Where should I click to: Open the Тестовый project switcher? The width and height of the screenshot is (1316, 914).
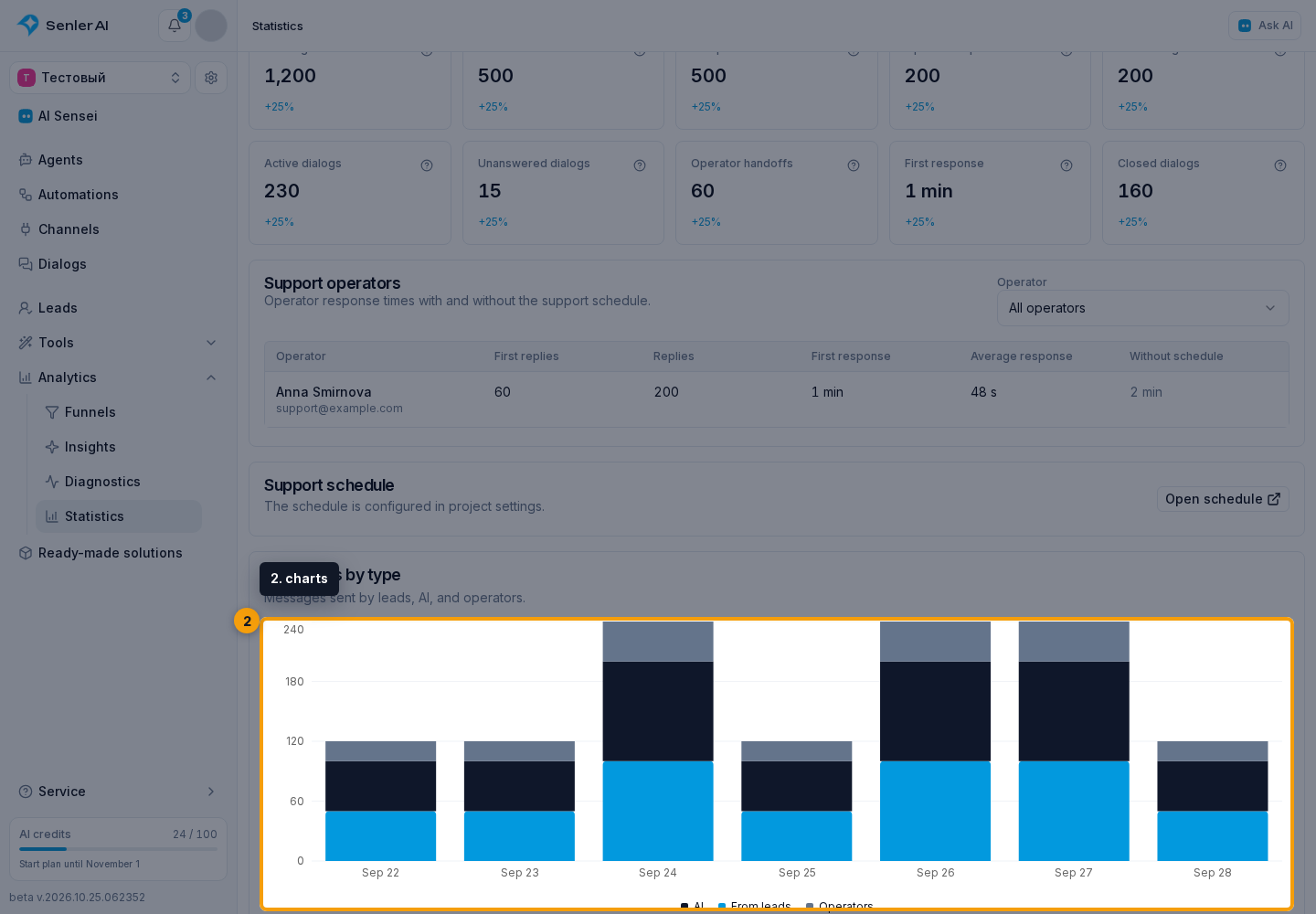[100, 78]
